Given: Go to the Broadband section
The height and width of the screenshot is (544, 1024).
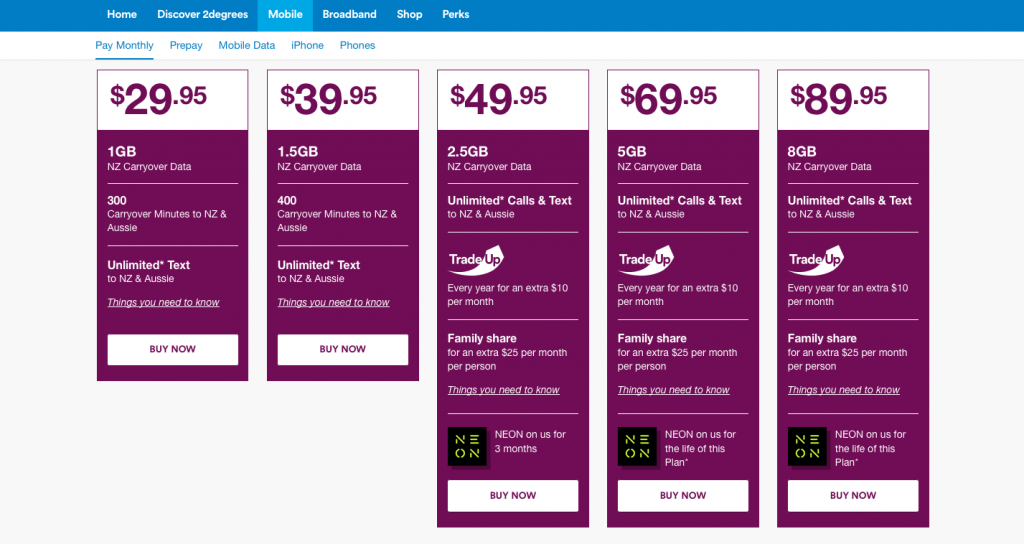Looking at the screenshot, I should (349, 15).
